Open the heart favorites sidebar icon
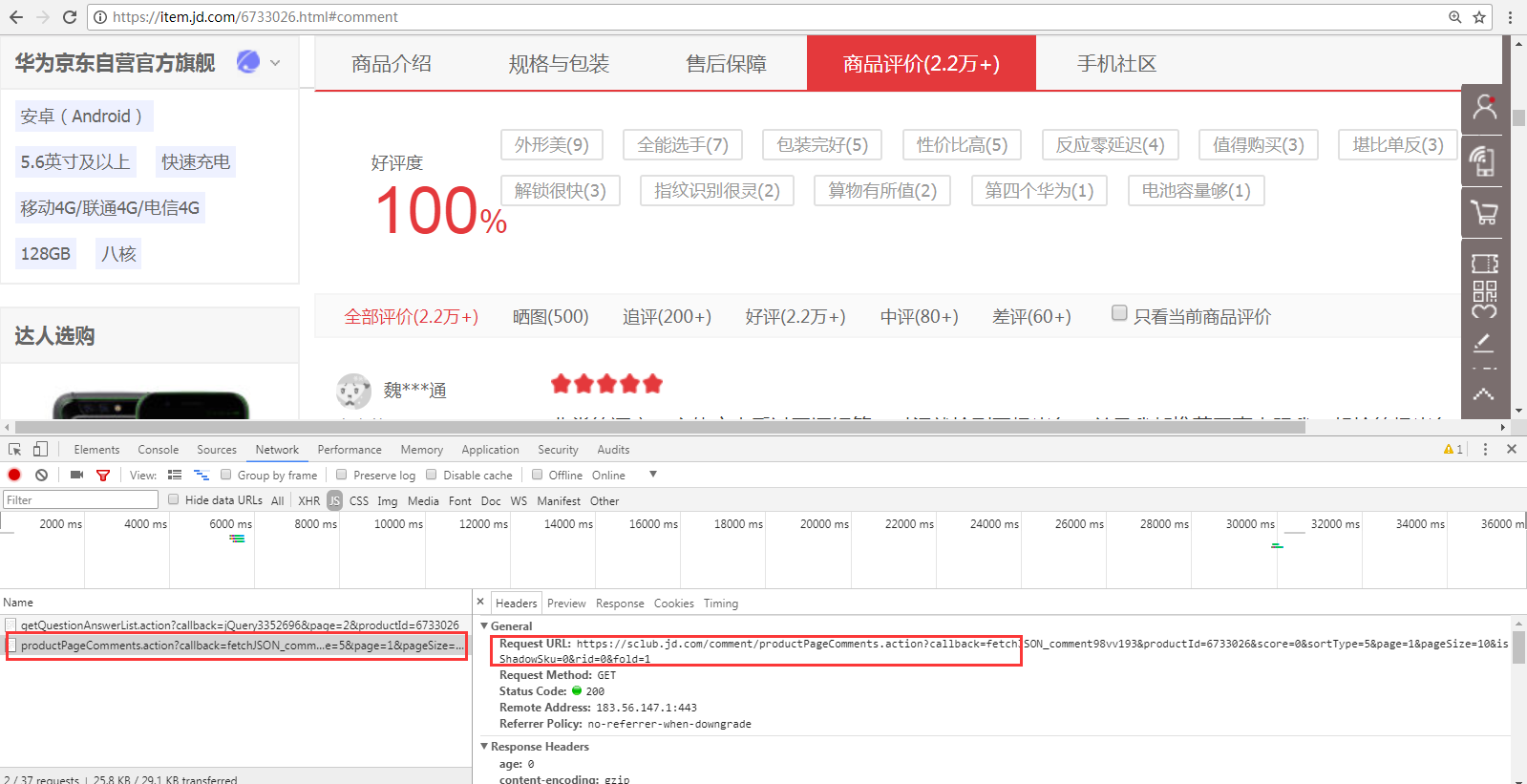Screen dimensions: 1527x784 (x=1485, y=311)
